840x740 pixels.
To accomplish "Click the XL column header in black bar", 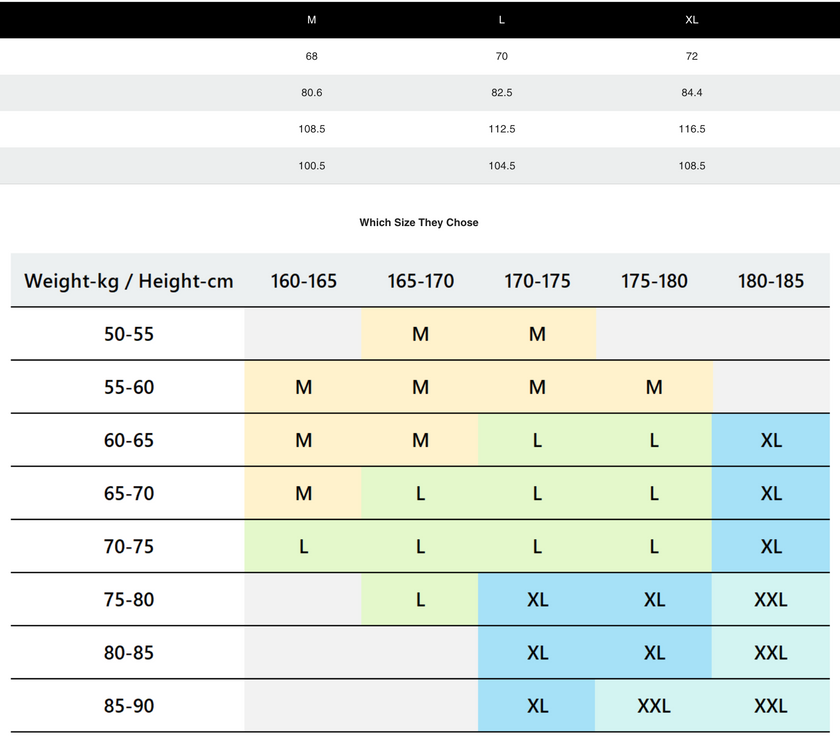I will (x=692, y=20).
